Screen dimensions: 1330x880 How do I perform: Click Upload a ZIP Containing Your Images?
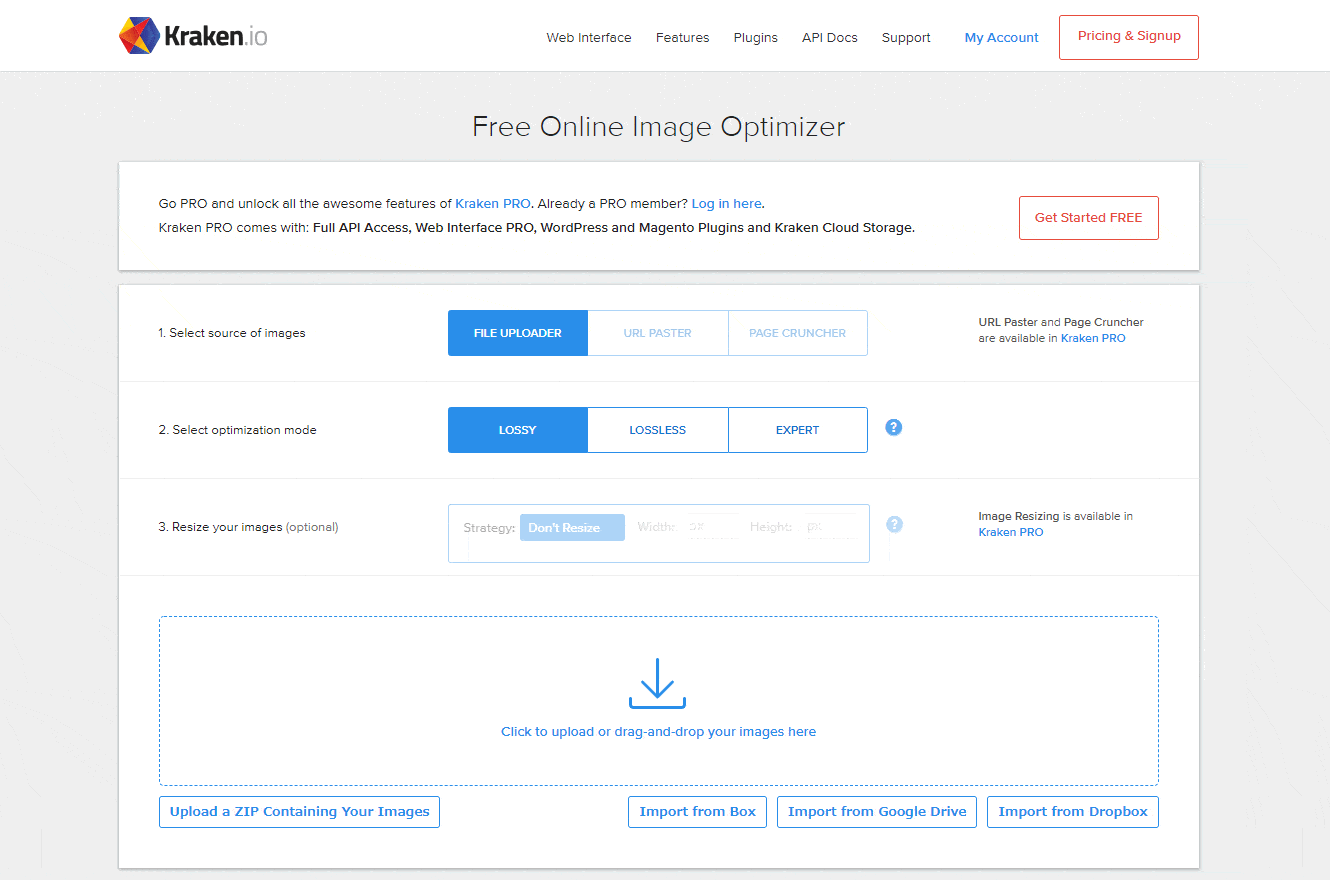click(x=299, y=812)
